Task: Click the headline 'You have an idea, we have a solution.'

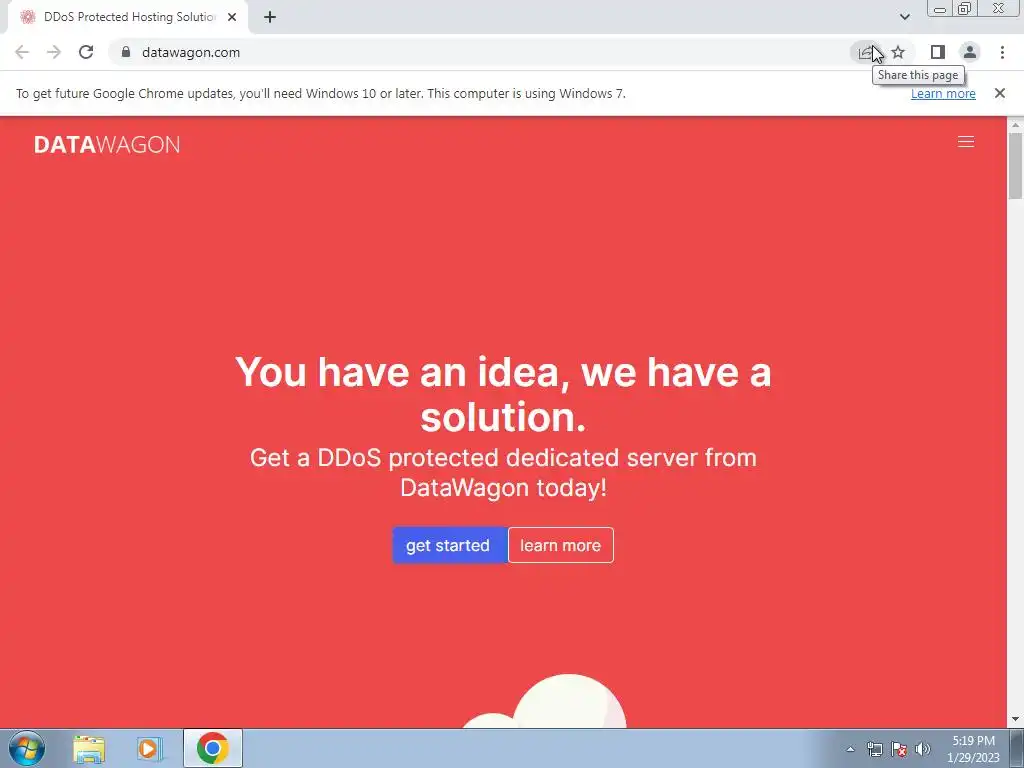Action: (x=503, y=394)
